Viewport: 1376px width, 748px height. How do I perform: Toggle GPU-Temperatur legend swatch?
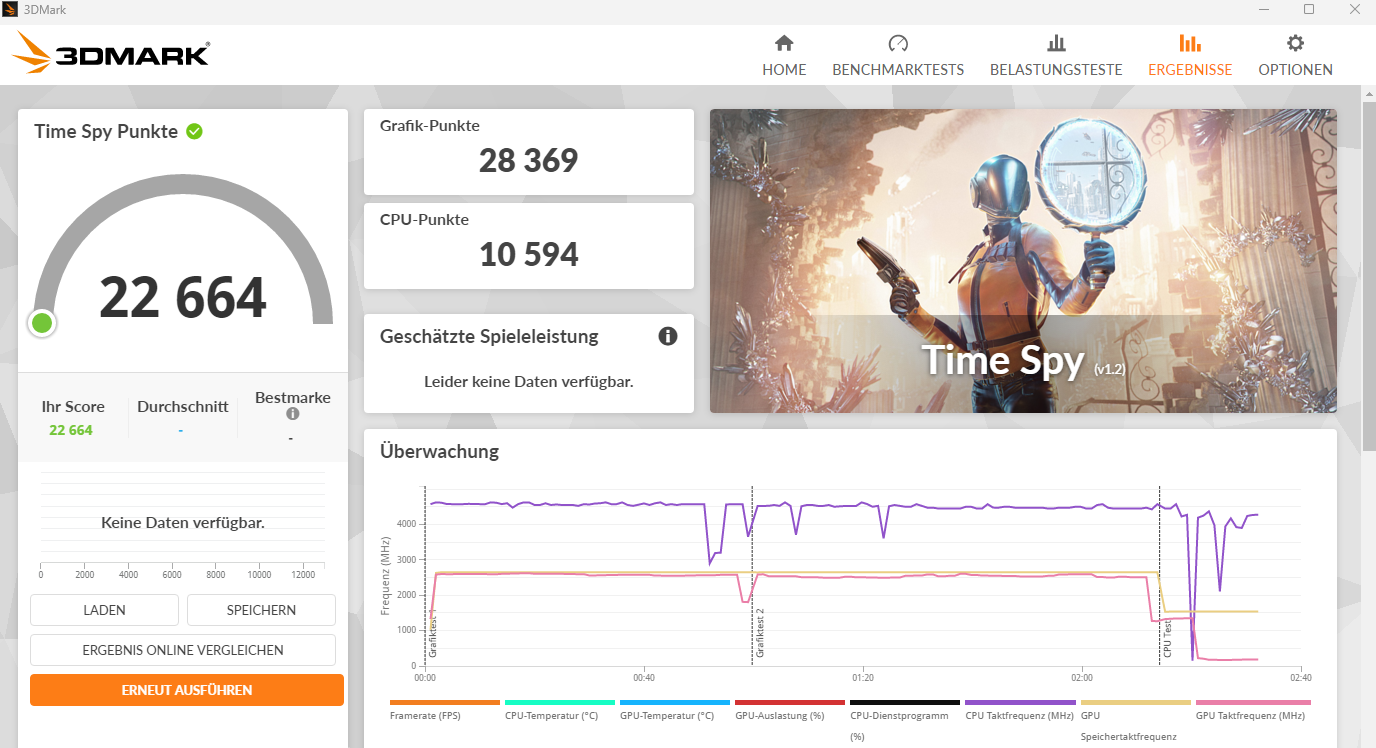coord(675,703)
